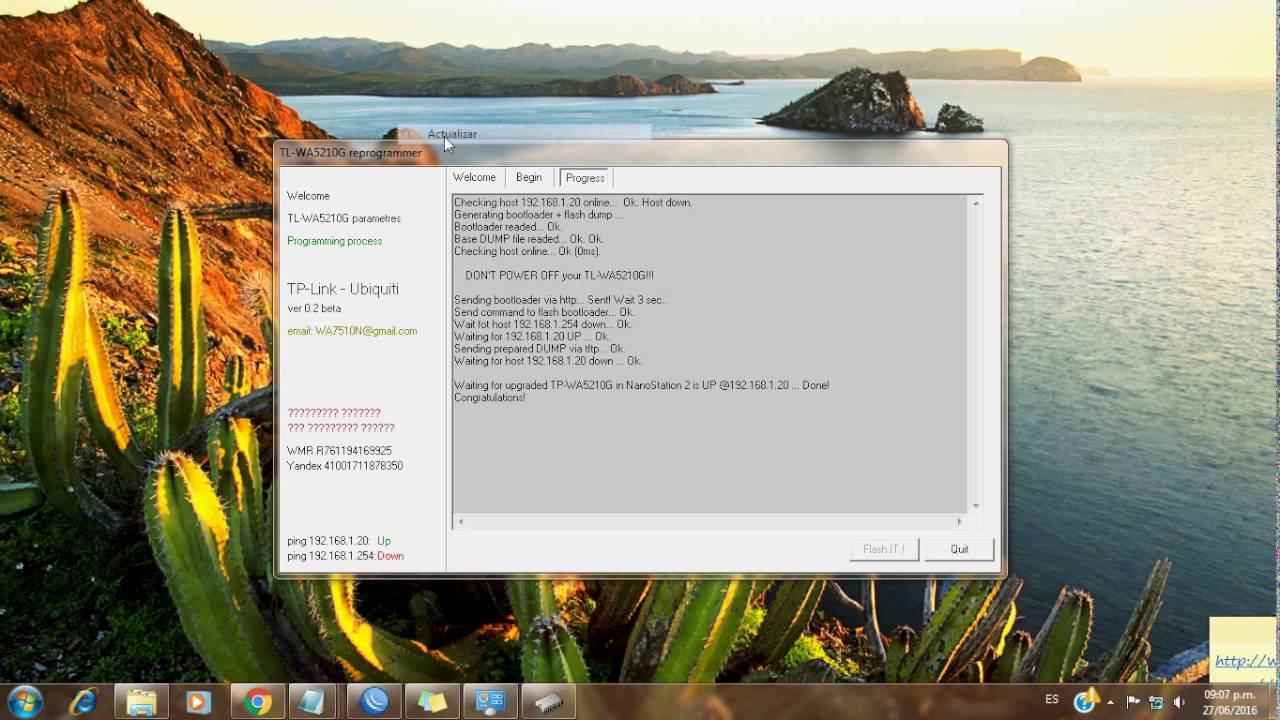Screen dimensions: 1280x720
Task: Switch to the Begin tab
Action: click(529, 177)
